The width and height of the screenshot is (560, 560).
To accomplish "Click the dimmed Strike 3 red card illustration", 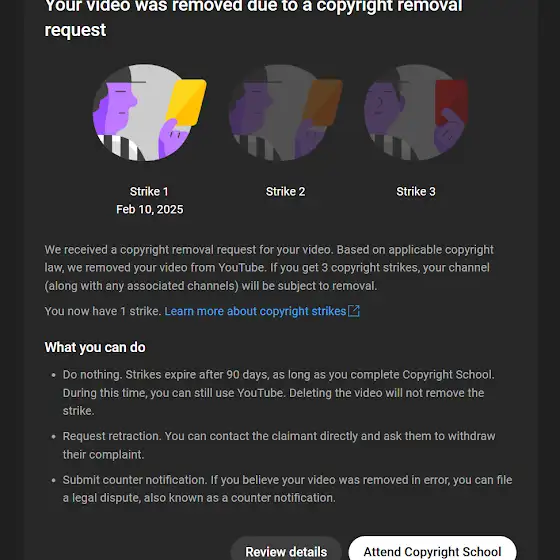I will click(416, 112).
